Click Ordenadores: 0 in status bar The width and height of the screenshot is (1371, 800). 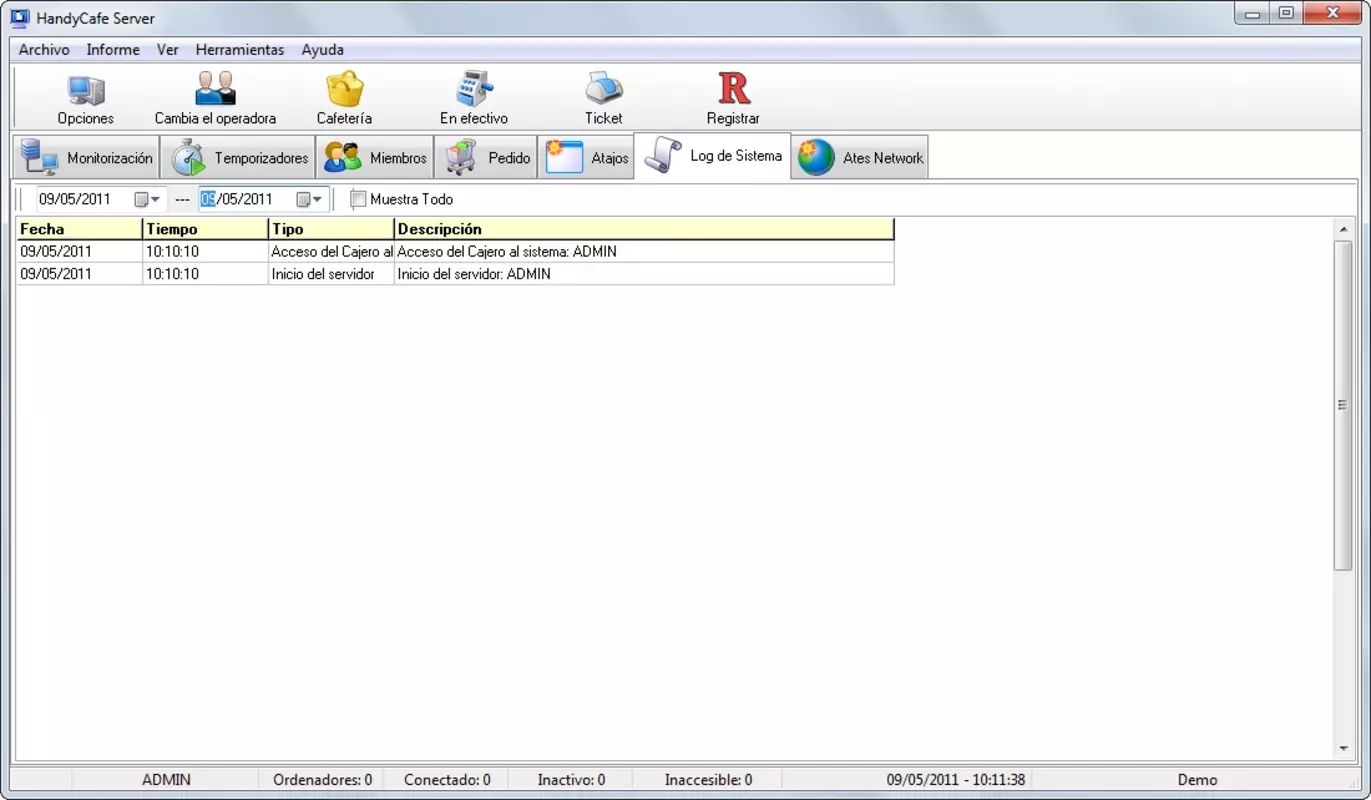[x=322, y=779]
